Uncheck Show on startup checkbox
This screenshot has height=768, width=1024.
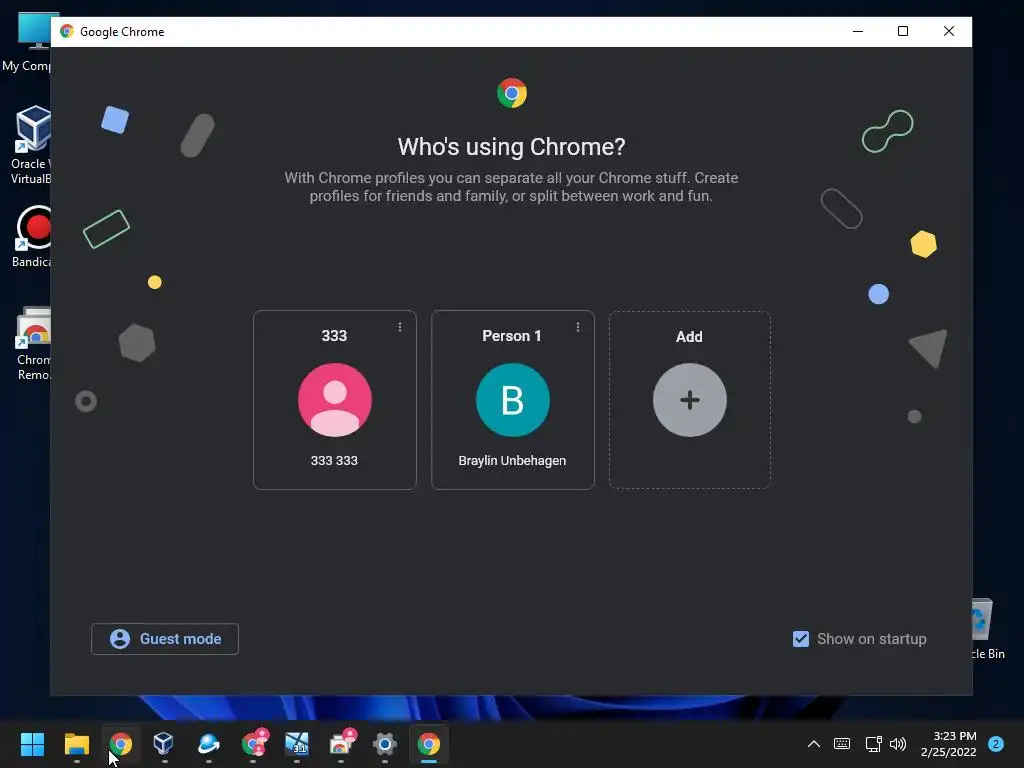point(801,639)
